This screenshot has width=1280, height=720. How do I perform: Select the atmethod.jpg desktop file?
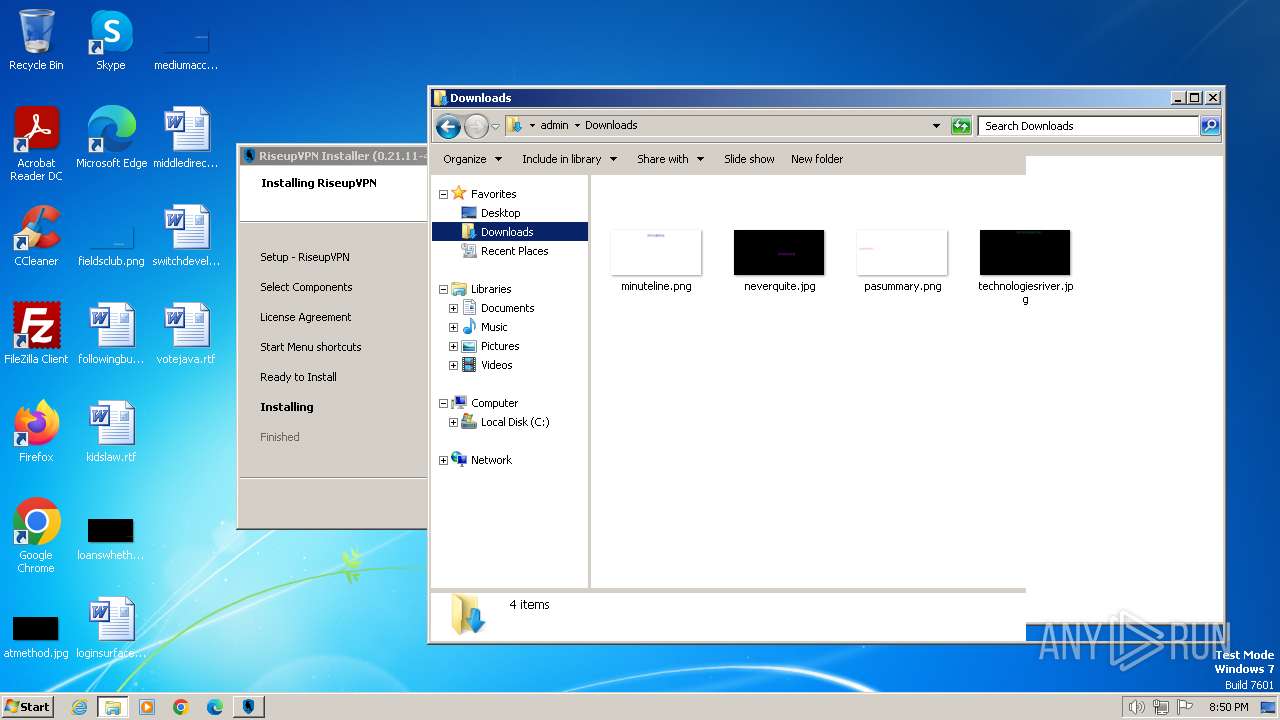(x=36, y=637)
